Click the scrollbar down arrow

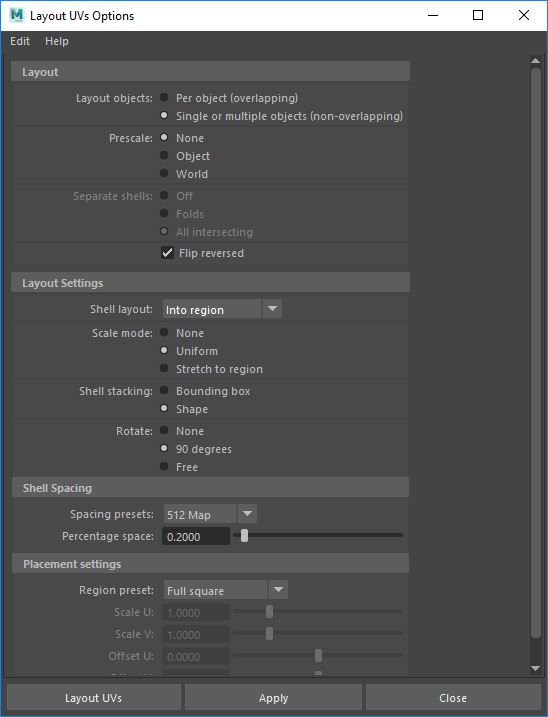click(536, 669)
